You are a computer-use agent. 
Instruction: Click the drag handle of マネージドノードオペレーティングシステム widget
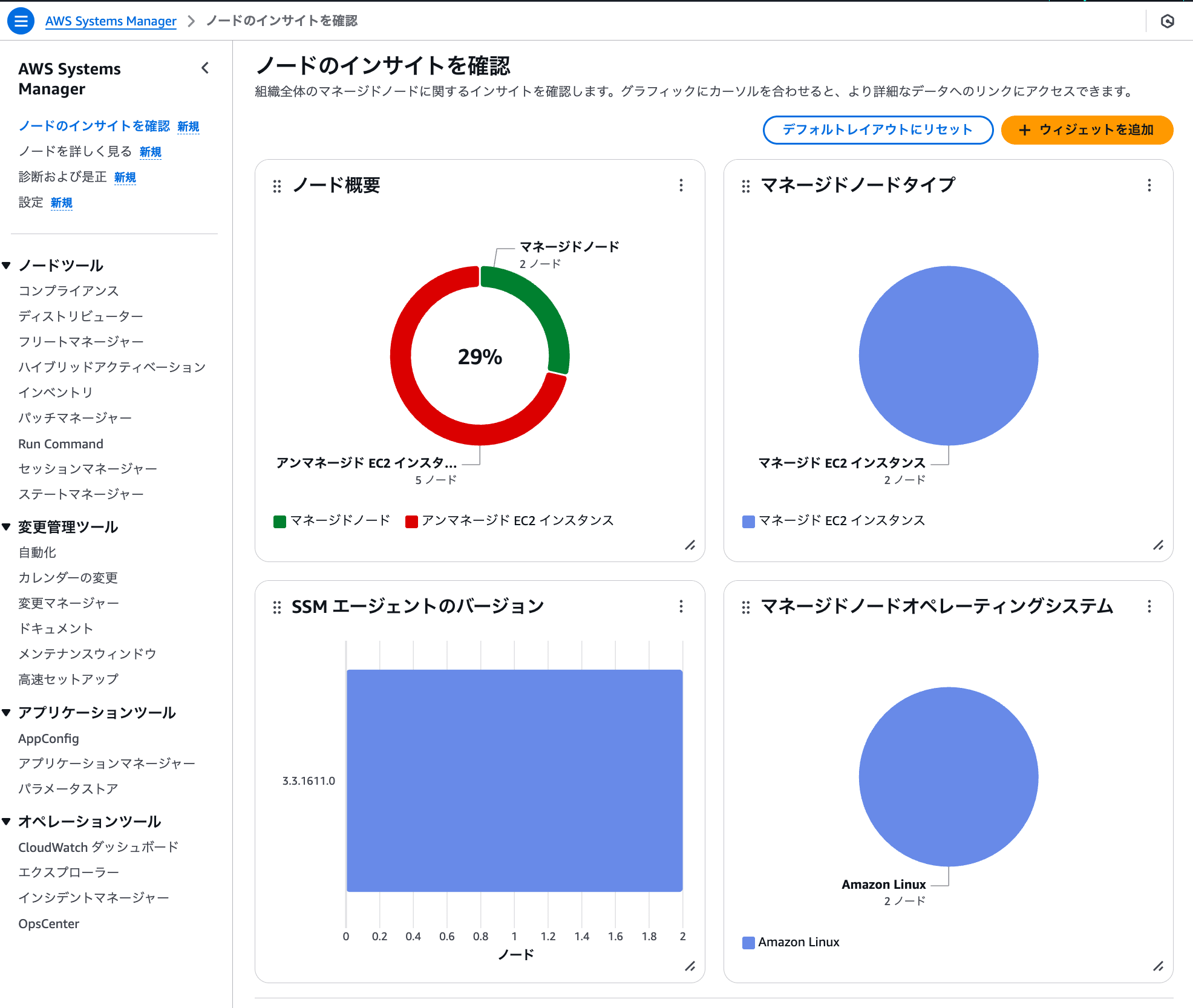(x=746, y=607)
